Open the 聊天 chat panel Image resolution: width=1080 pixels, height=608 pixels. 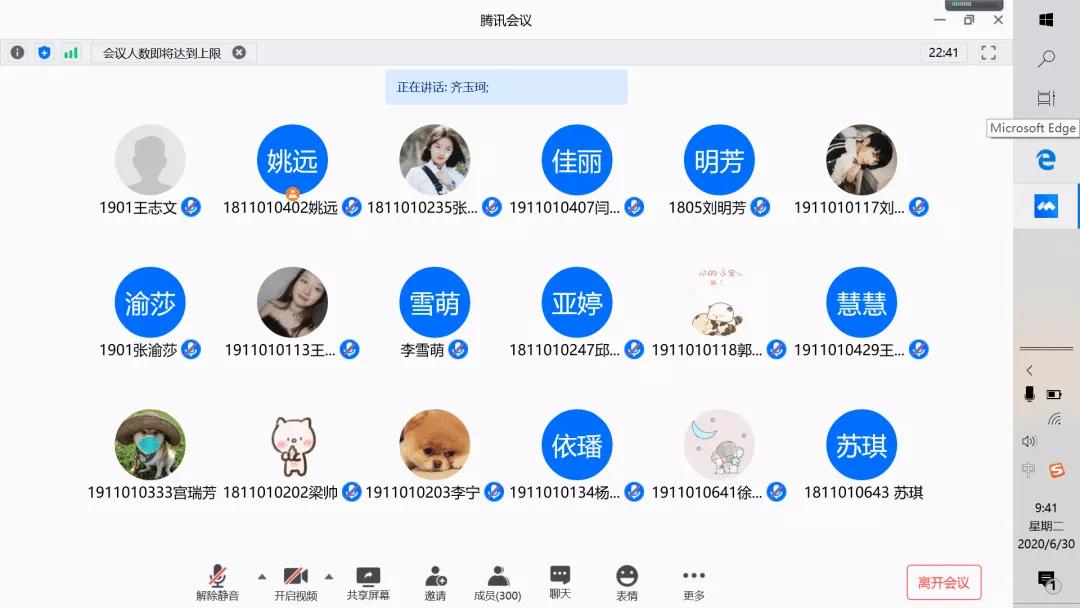click(560, 581)
